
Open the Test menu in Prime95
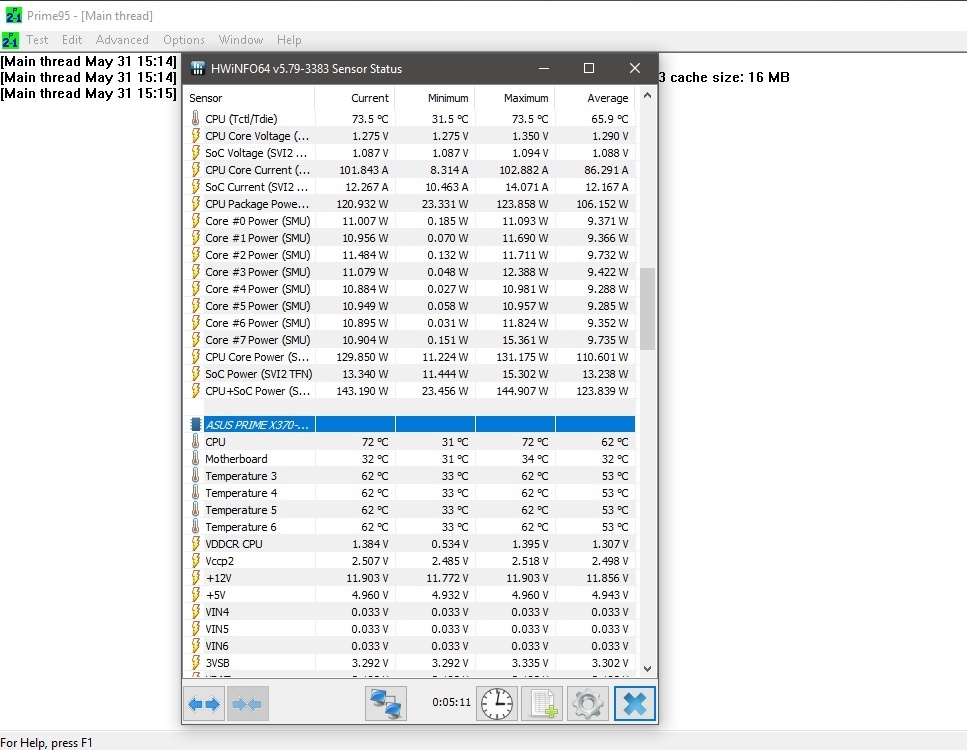tap(37, 40)
